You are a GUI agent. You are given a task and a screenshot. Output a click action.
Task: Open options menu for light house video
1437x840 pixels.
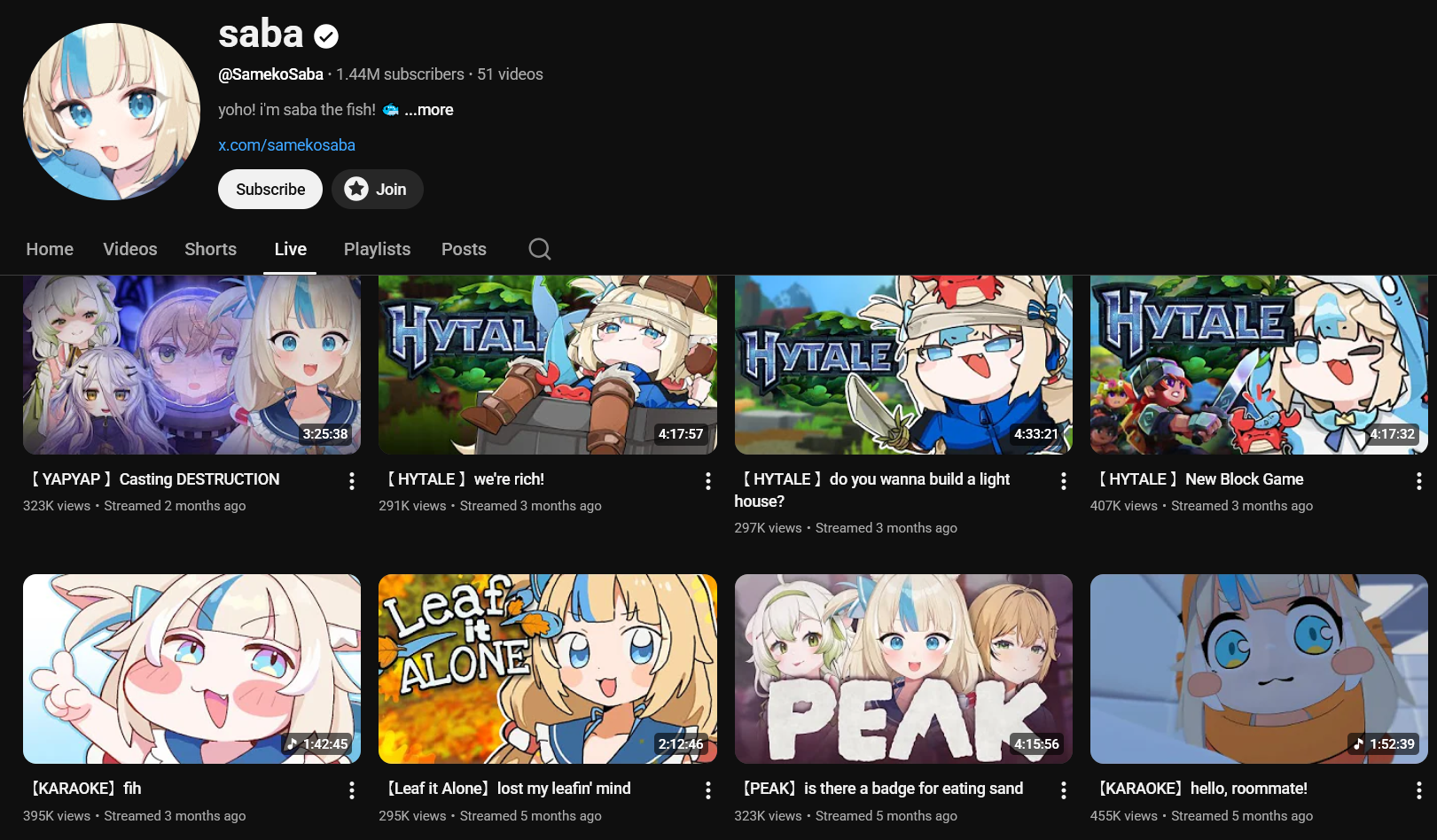(x=1064, y=481)
